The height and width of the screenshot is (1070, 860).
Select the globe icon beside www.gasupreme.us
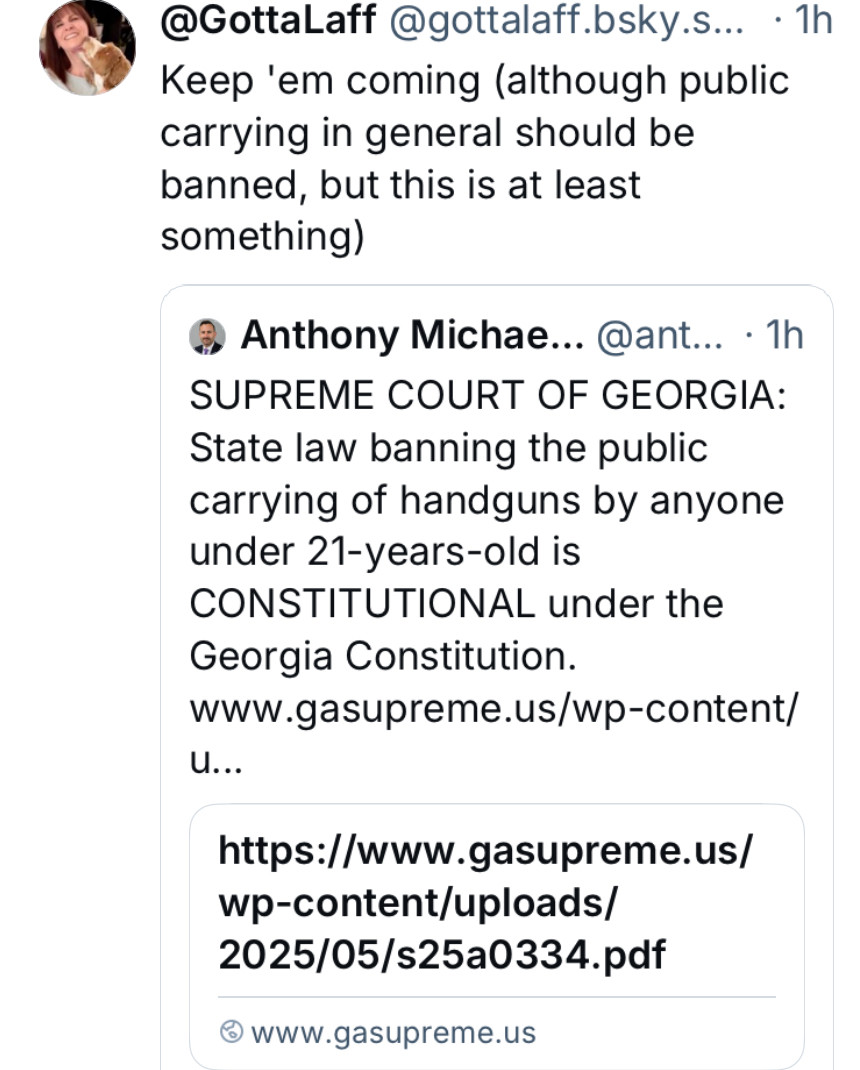(231, 1031)
